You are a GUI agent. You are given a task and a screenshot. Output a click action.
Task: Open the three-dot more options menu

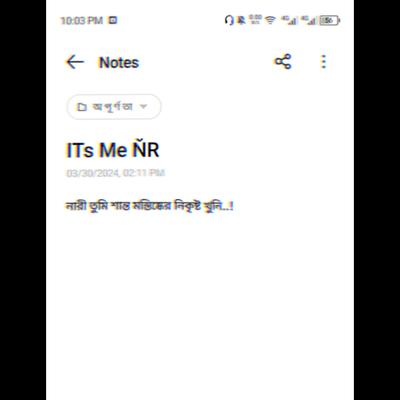[323, 62]
